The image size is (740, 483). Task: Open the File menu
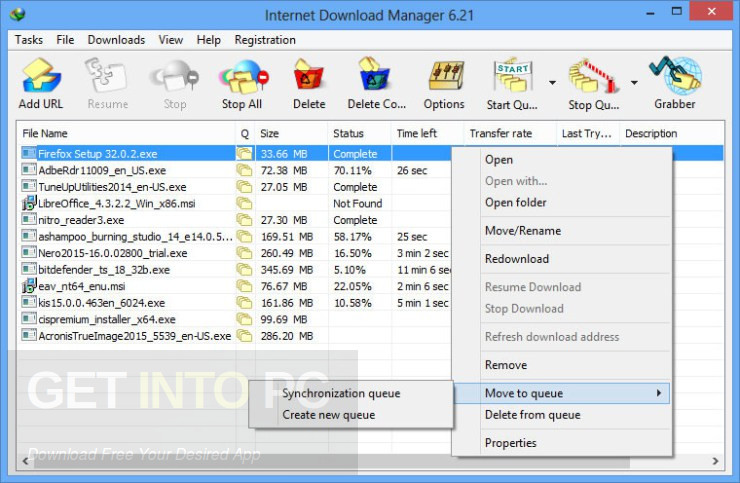coord(65,40)
